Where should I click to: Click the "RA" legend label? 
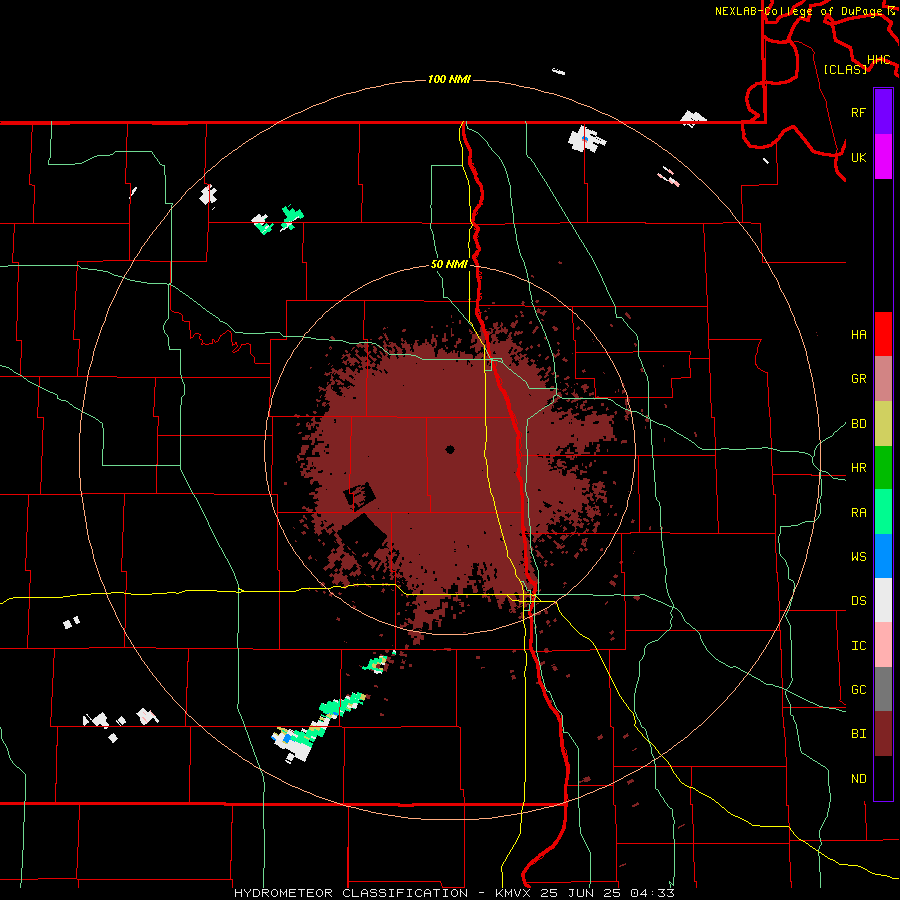858,513
